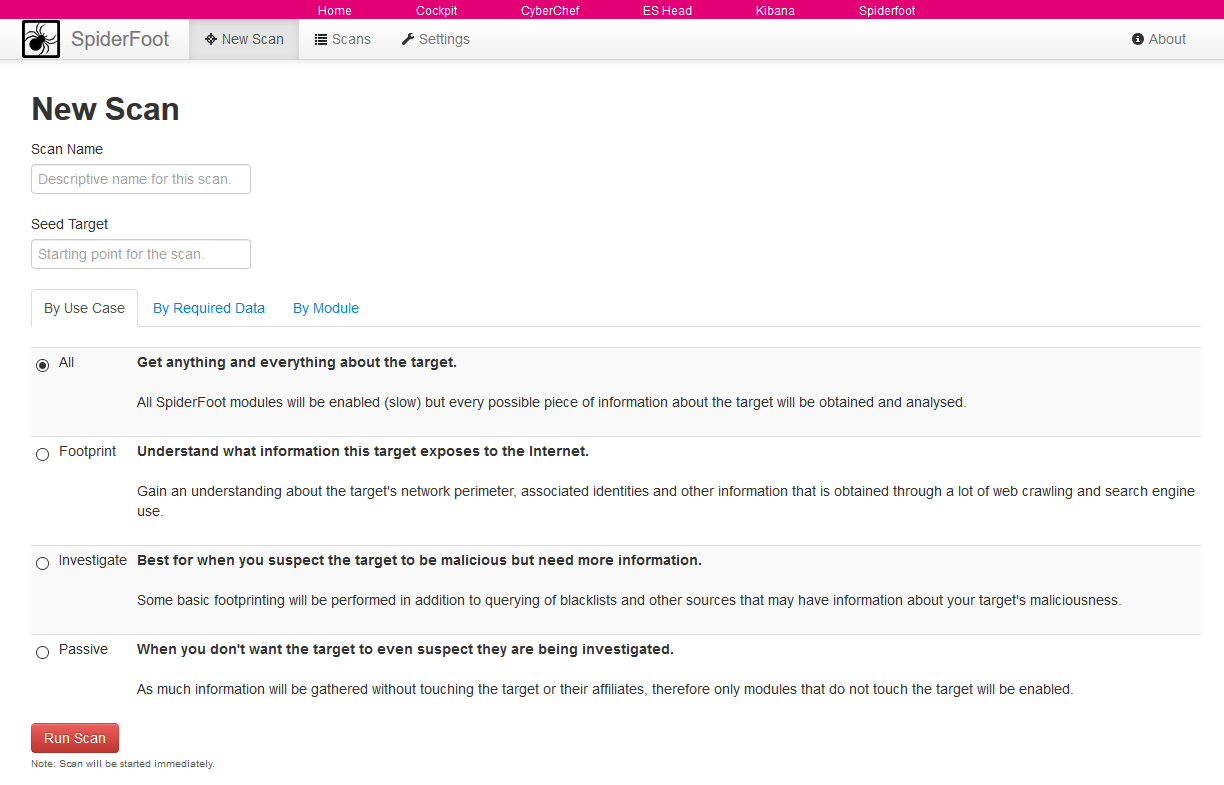
Task: Select the Passive scan radio button
Action: click(42, 652)
